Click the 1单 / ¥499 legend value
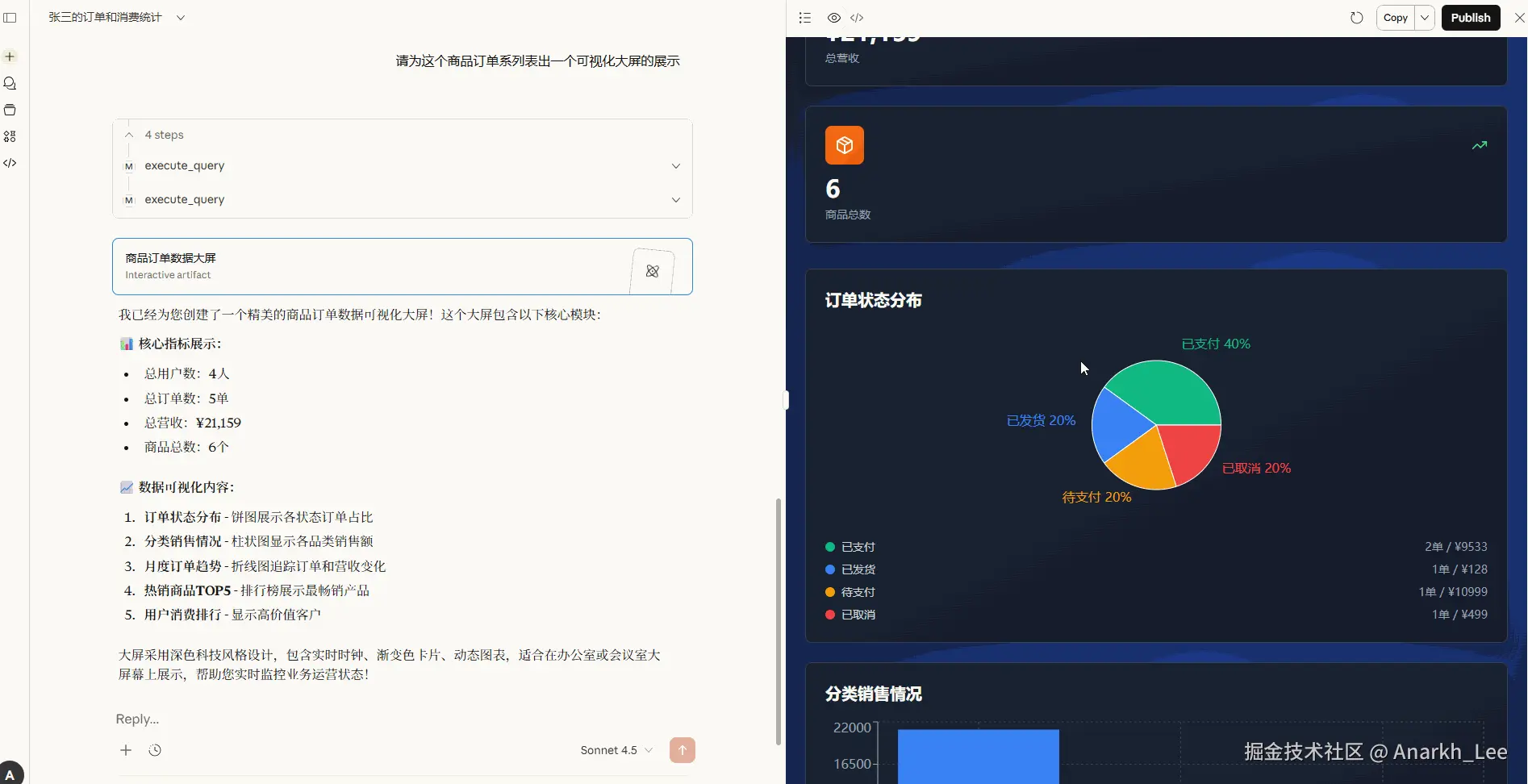 tap(1459, 615)
